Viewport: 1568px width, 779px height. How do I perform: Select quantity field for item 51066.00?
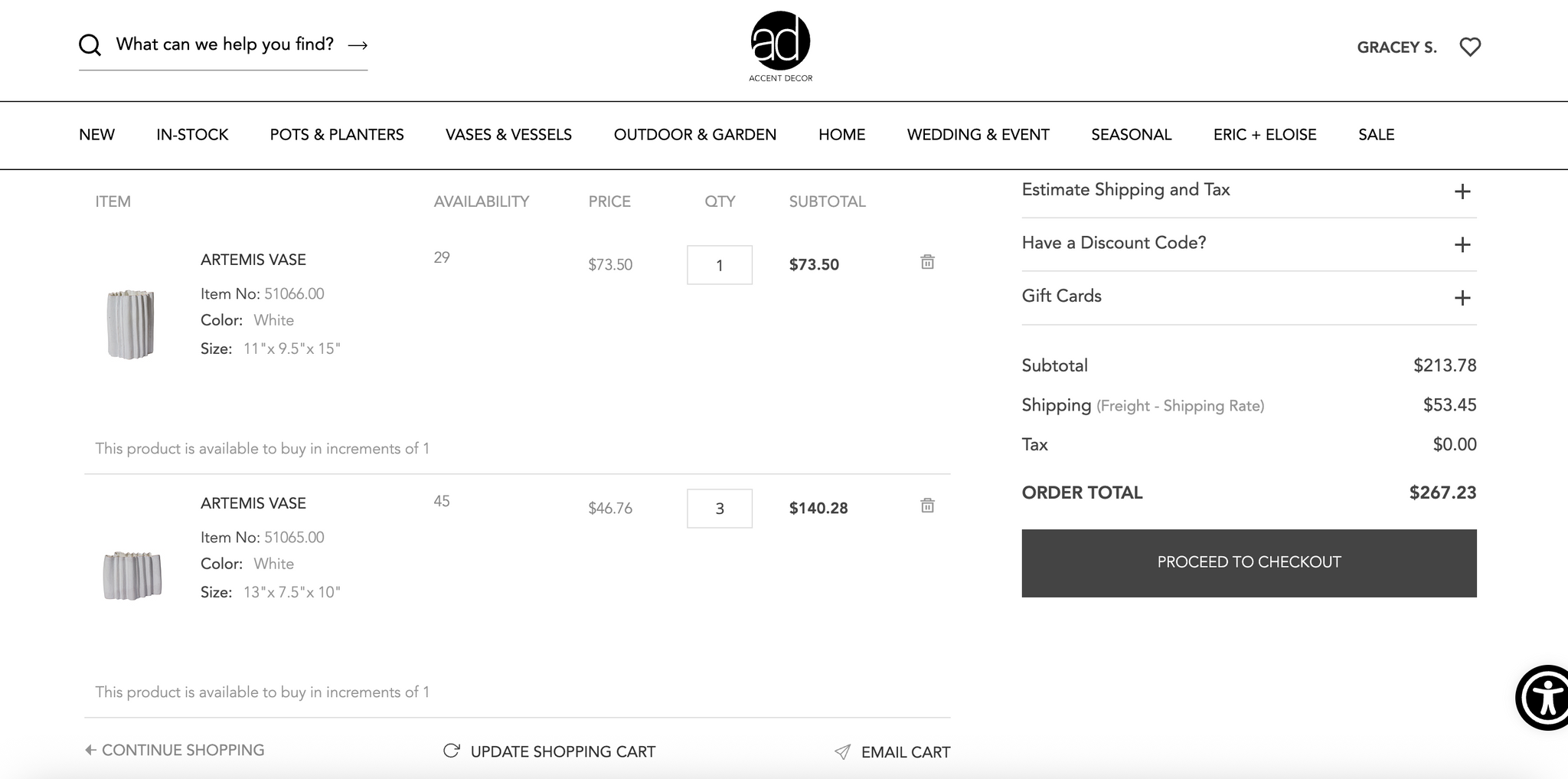720,265
